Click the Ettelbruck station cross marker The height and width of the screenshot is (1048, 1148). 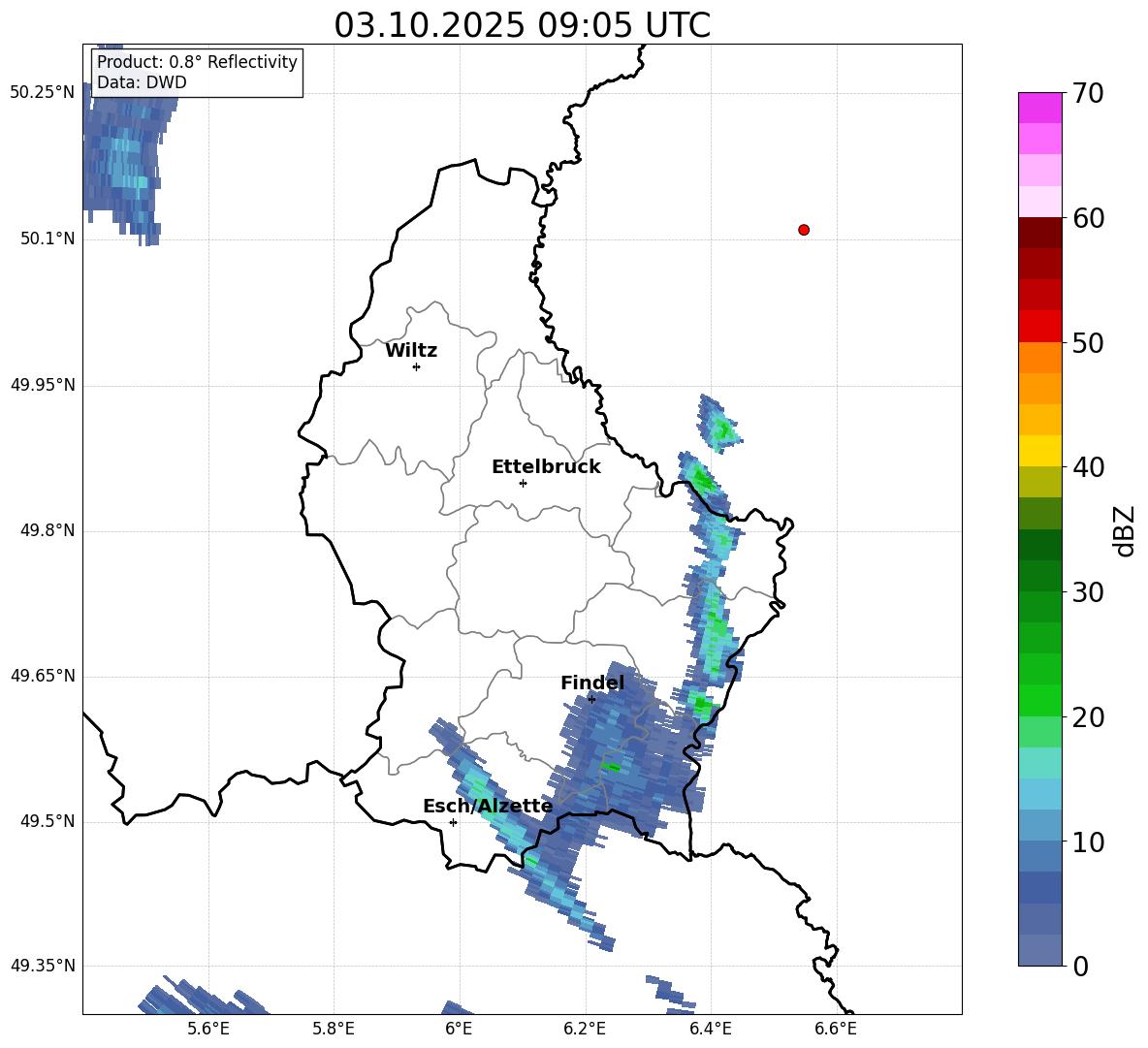(x=523, y=483)
